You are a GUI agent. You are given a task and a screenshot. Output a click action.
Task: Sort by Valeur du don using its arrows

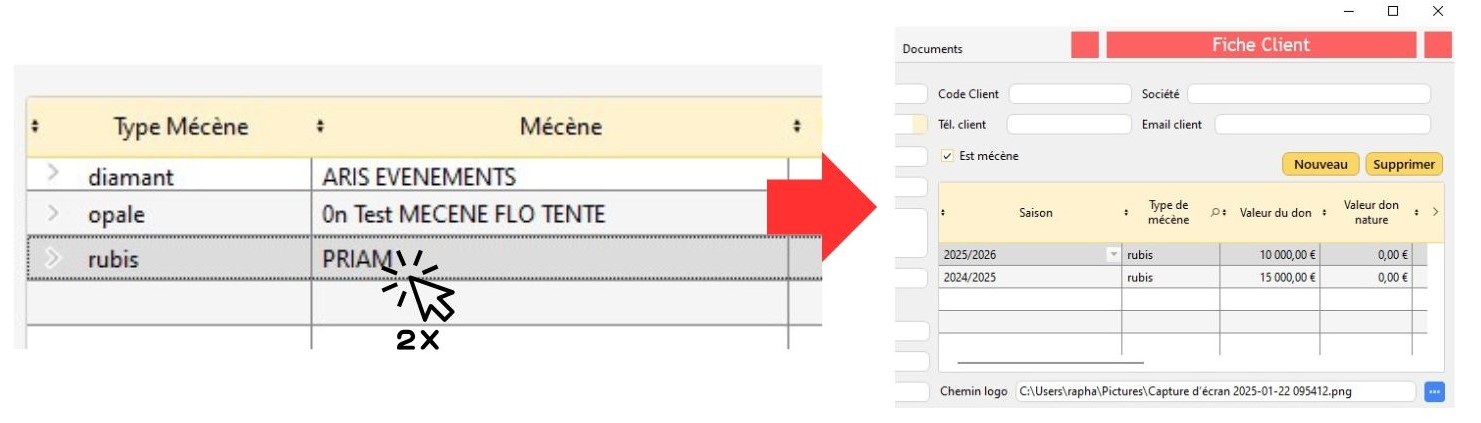pos(1324,213)
